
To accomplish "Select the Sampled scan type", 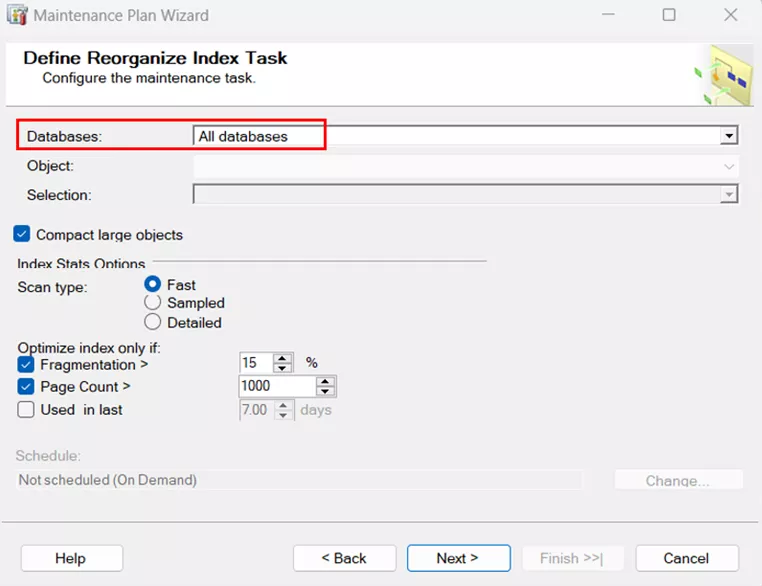I will pos(153,302).
